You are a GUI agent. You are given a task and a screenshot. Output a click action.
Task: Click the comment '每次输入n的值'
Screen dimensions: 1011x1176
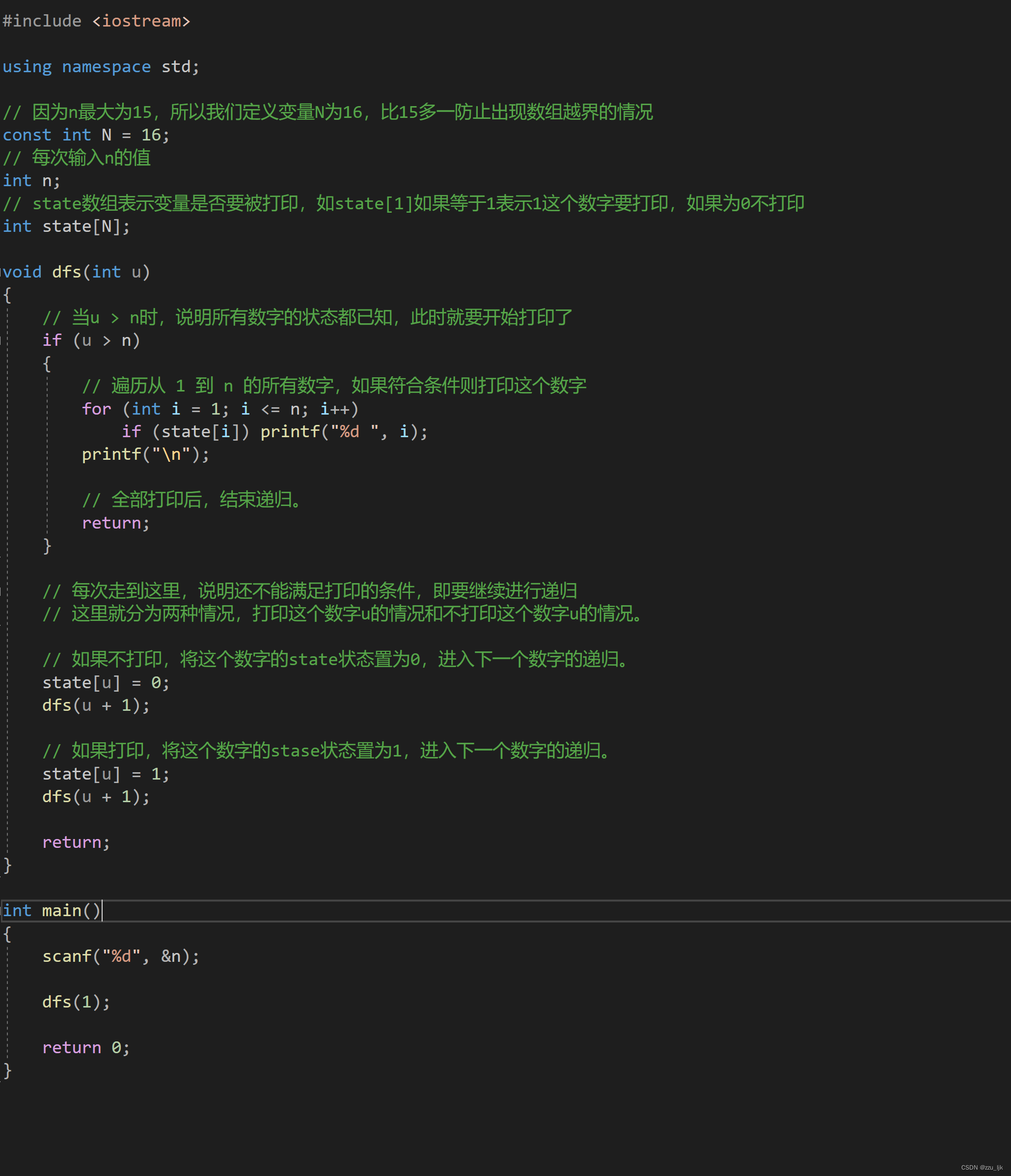pyautogui.click(x=77, y=158)
